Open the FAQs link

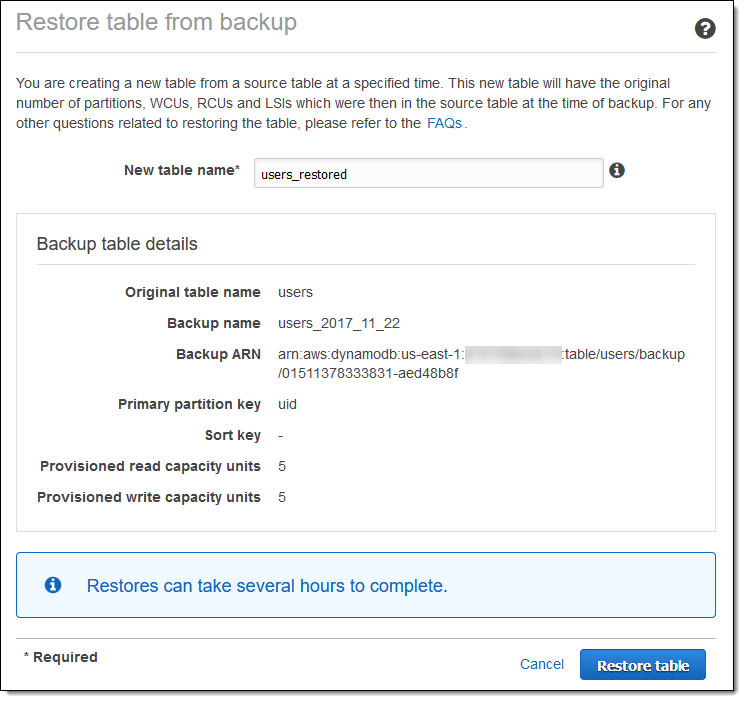(444, 124)
